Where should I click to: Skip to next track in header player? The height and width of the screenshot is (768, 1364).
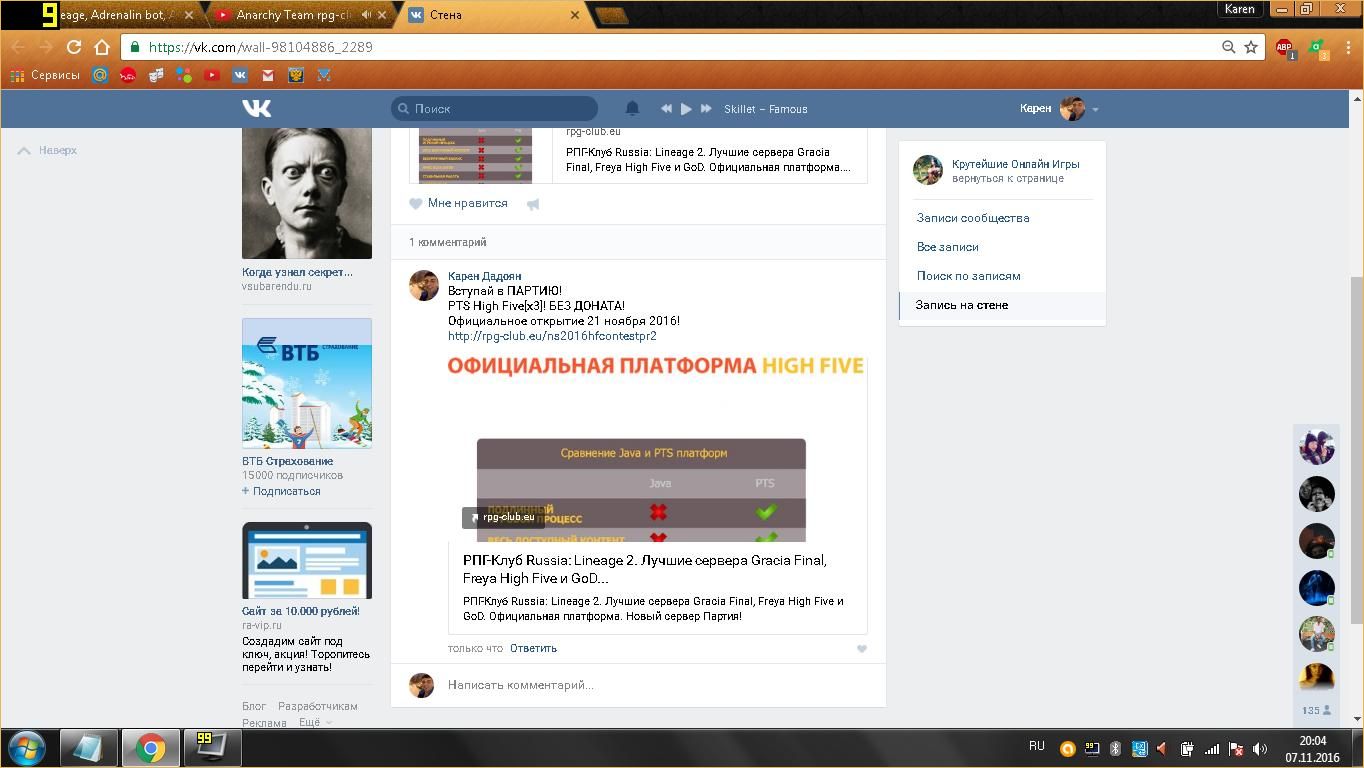coord(706,108)
